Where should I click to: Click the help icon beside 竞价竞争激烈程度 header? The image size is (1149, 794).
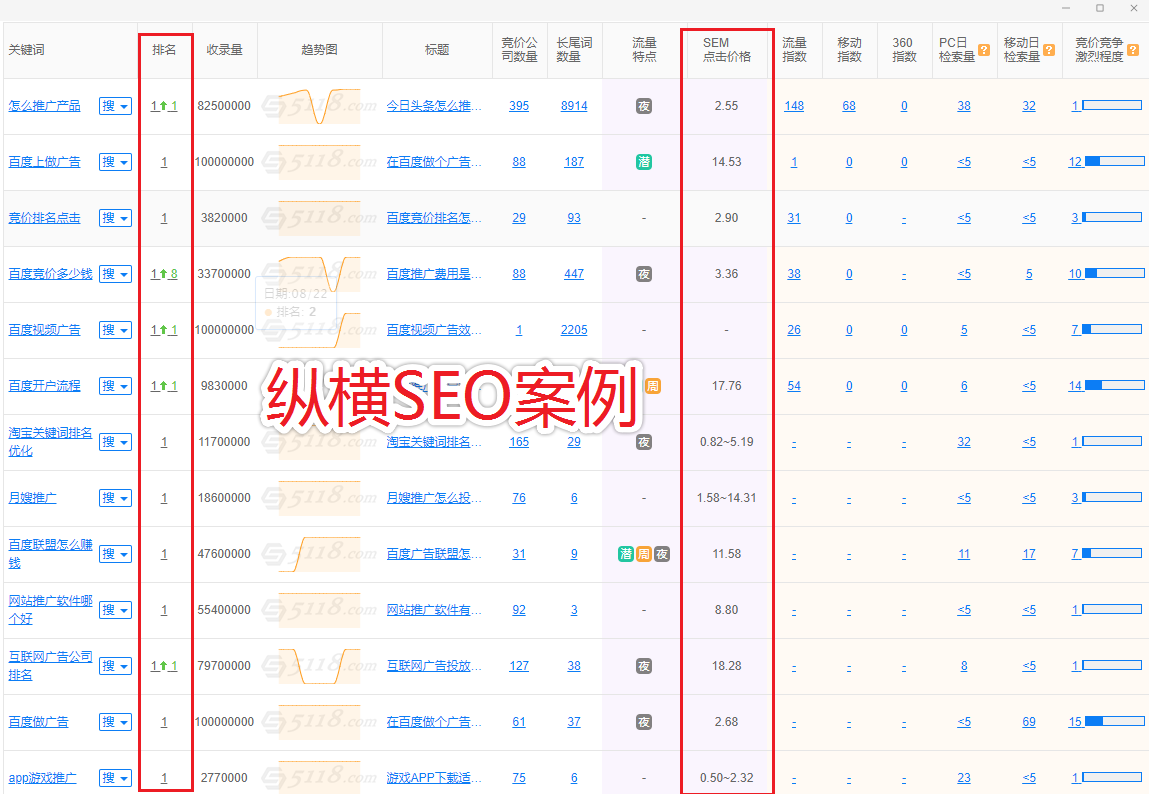1133,50
